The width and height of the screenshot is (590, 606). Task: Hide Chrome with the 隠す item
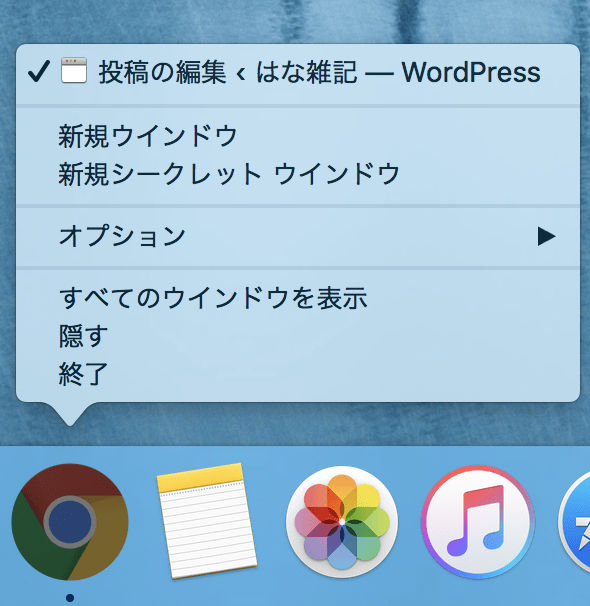(298, 335)
